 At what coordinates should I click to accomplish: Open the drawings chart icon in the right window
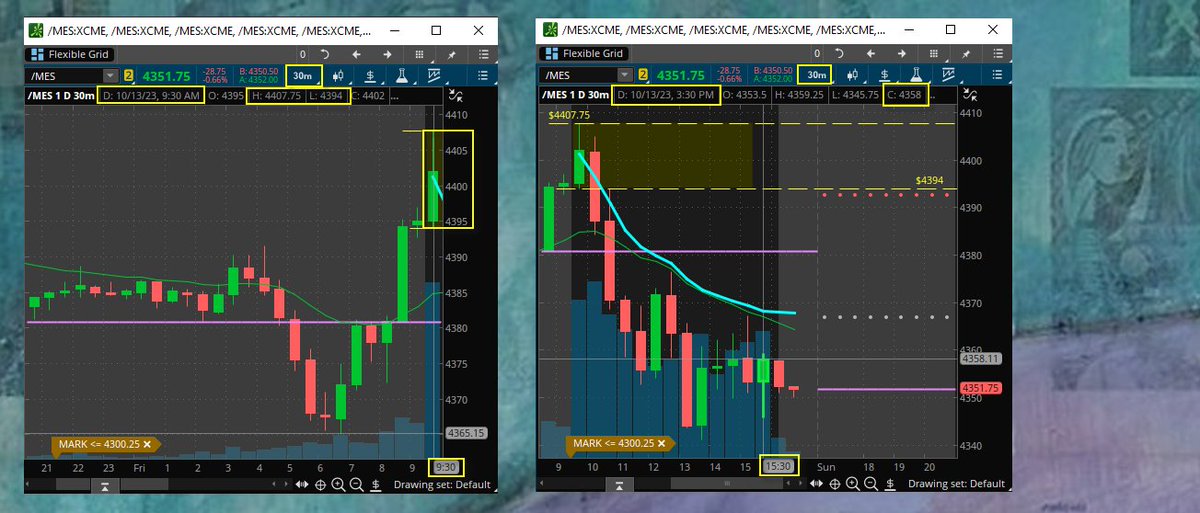[x=947, y=74]
